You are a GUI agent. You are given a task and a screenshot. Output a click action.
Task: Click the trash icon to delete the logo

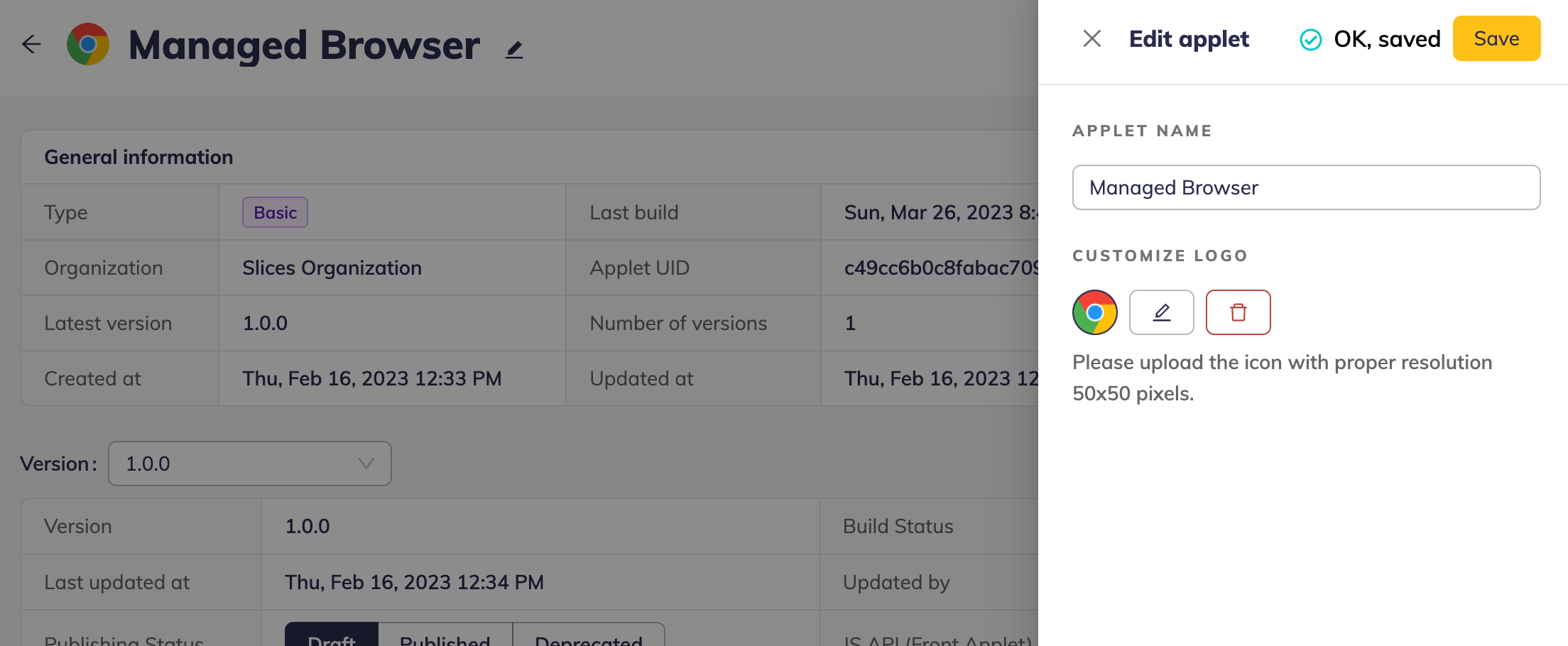1238,312
